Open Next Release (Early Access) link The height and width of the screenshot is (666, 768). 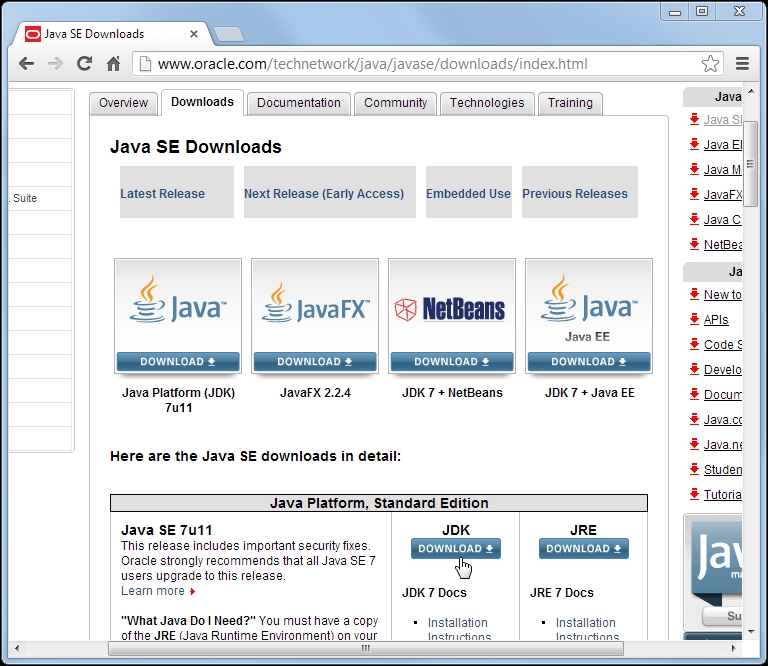324,193
